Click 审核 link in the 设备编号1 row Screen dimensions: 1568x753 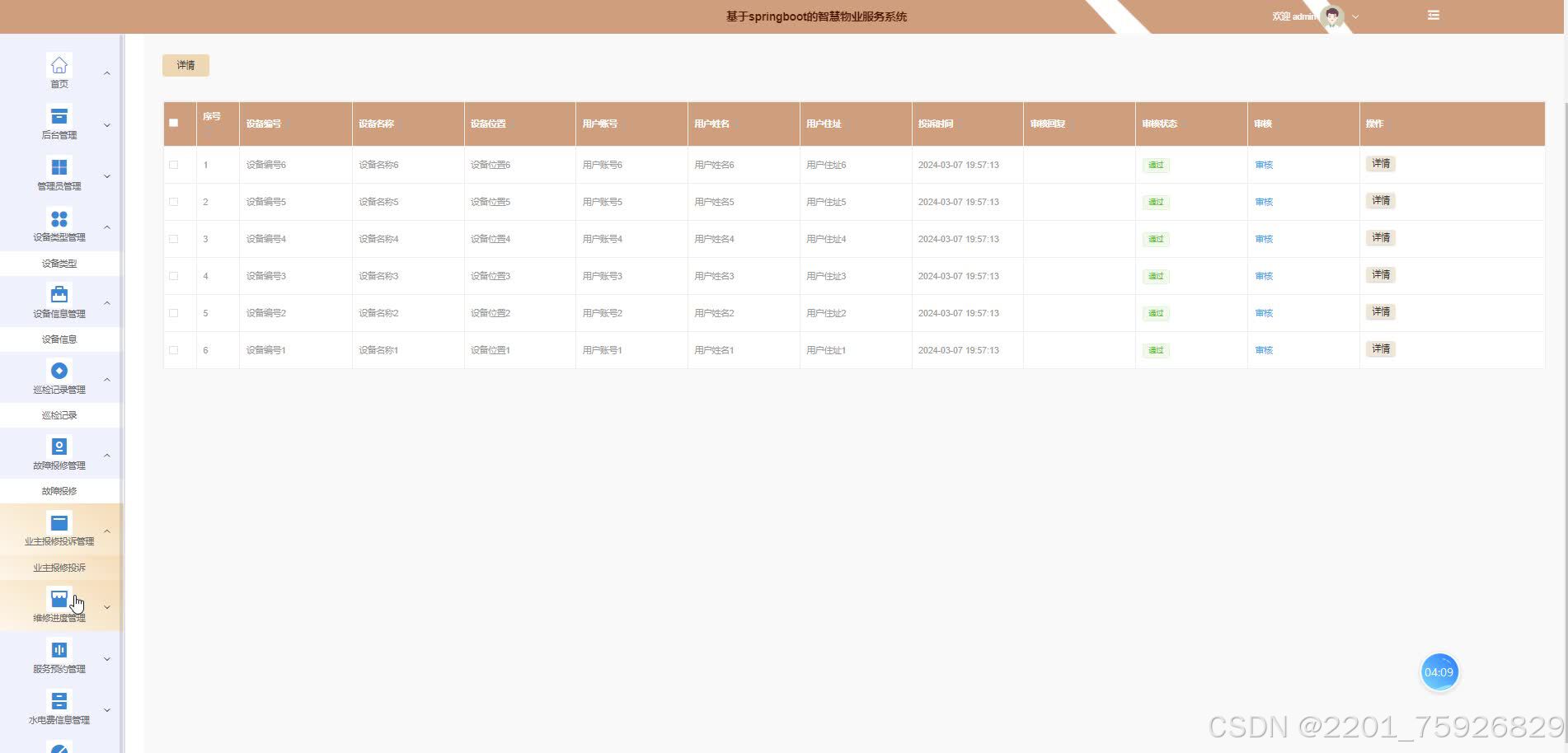coord(1264,350)
